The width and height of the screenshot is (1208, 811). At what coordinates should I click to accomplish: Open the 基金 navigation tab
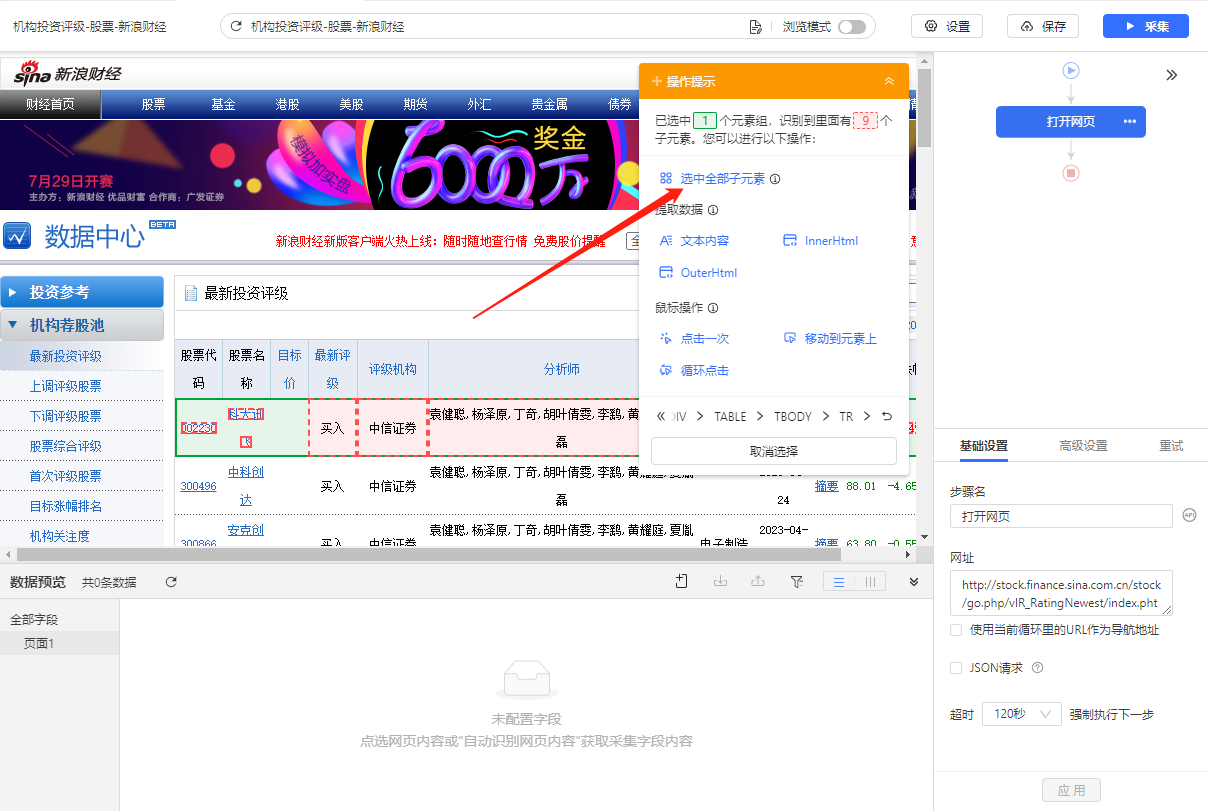click(223, 104)
